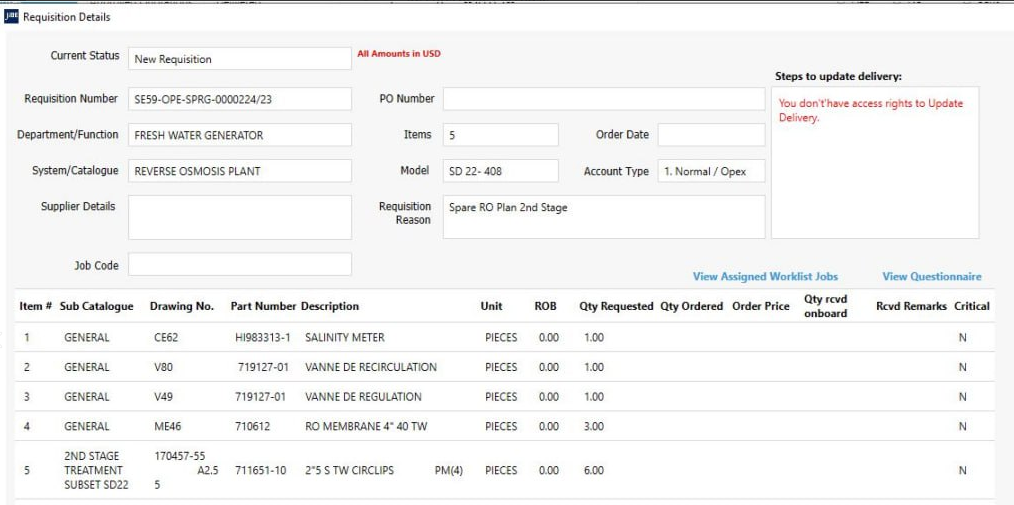Click the Model field showing SD 22- 408
1014x505 pixels.
click(x=500, y=171)
